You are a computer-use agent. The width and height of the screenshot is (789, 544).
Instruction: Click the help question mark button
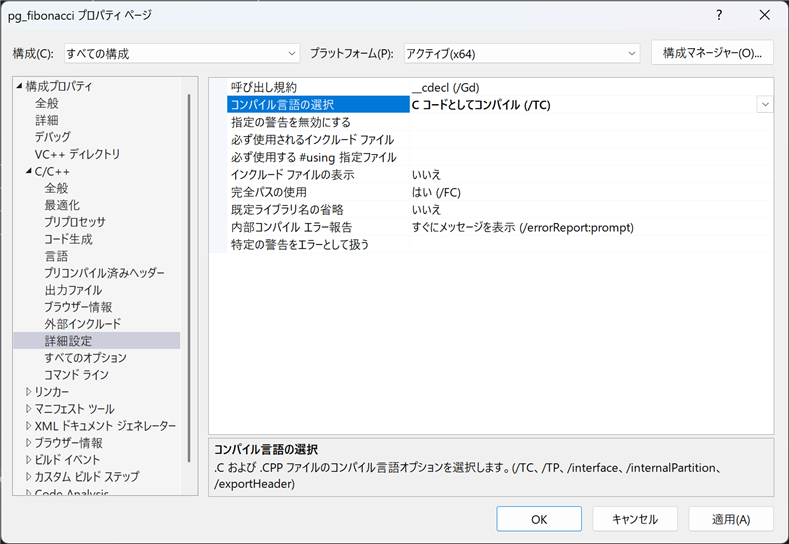719,15
